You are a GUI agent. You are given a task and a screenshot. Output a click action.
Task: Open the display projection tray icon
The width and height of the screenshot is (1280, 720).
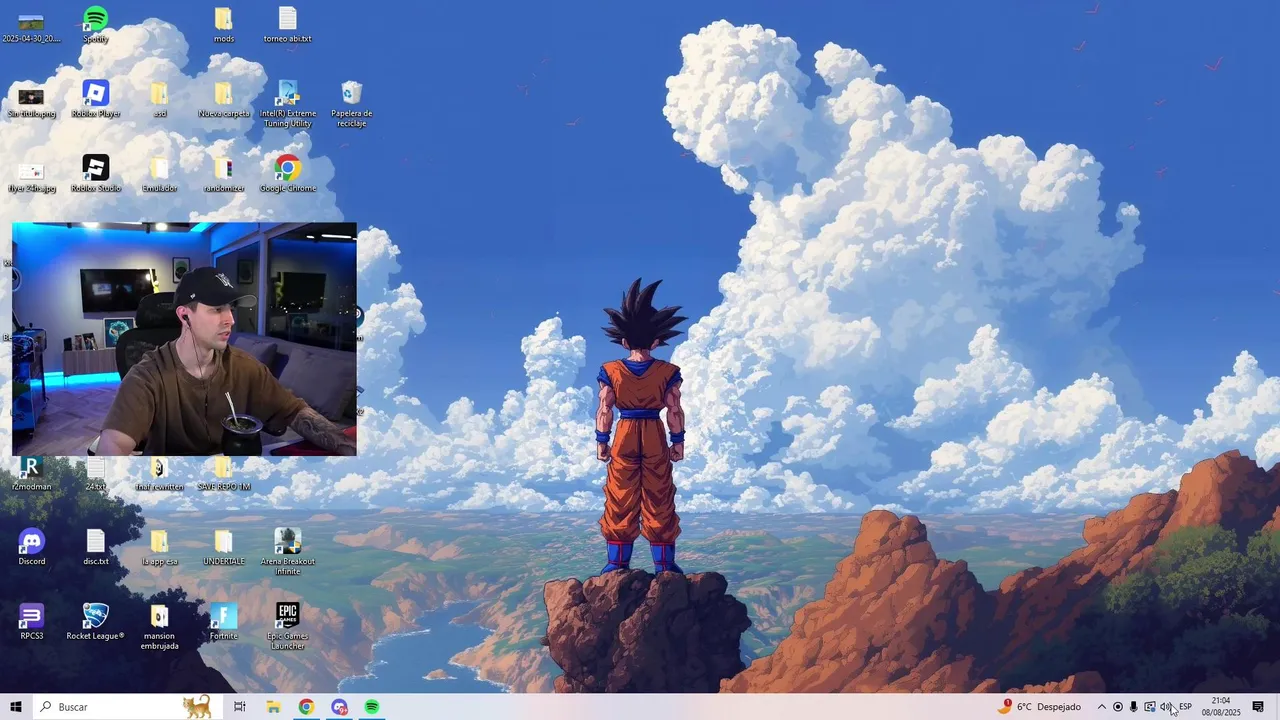point(1150,707)
